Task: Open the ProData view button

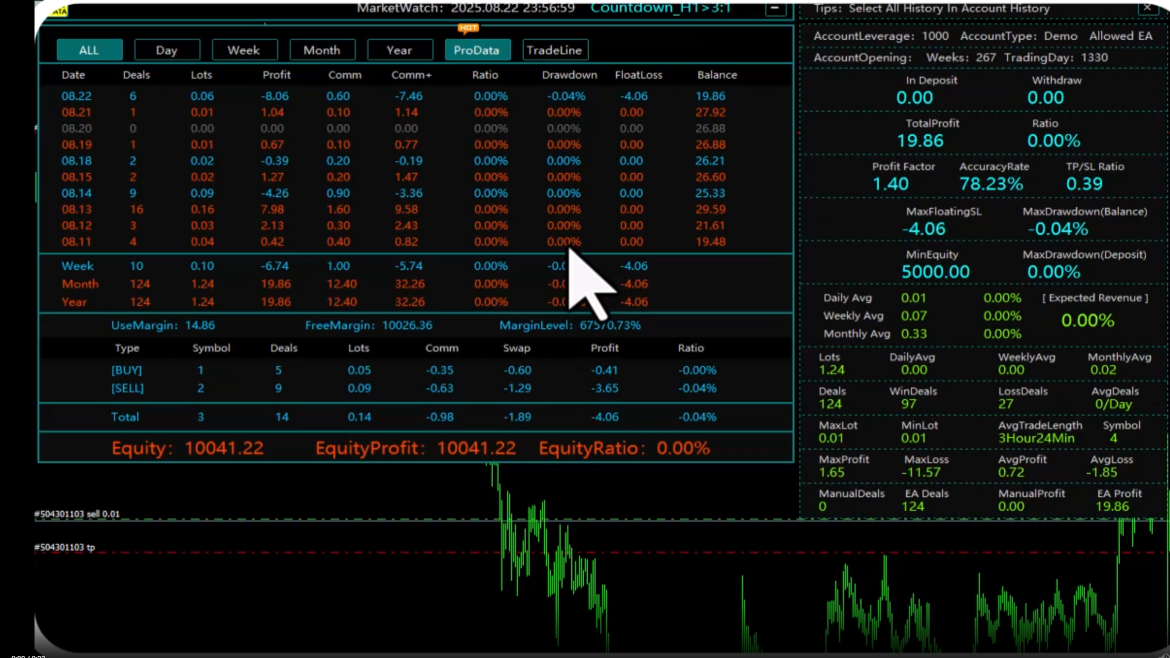Action: click(x=477, y=50)
